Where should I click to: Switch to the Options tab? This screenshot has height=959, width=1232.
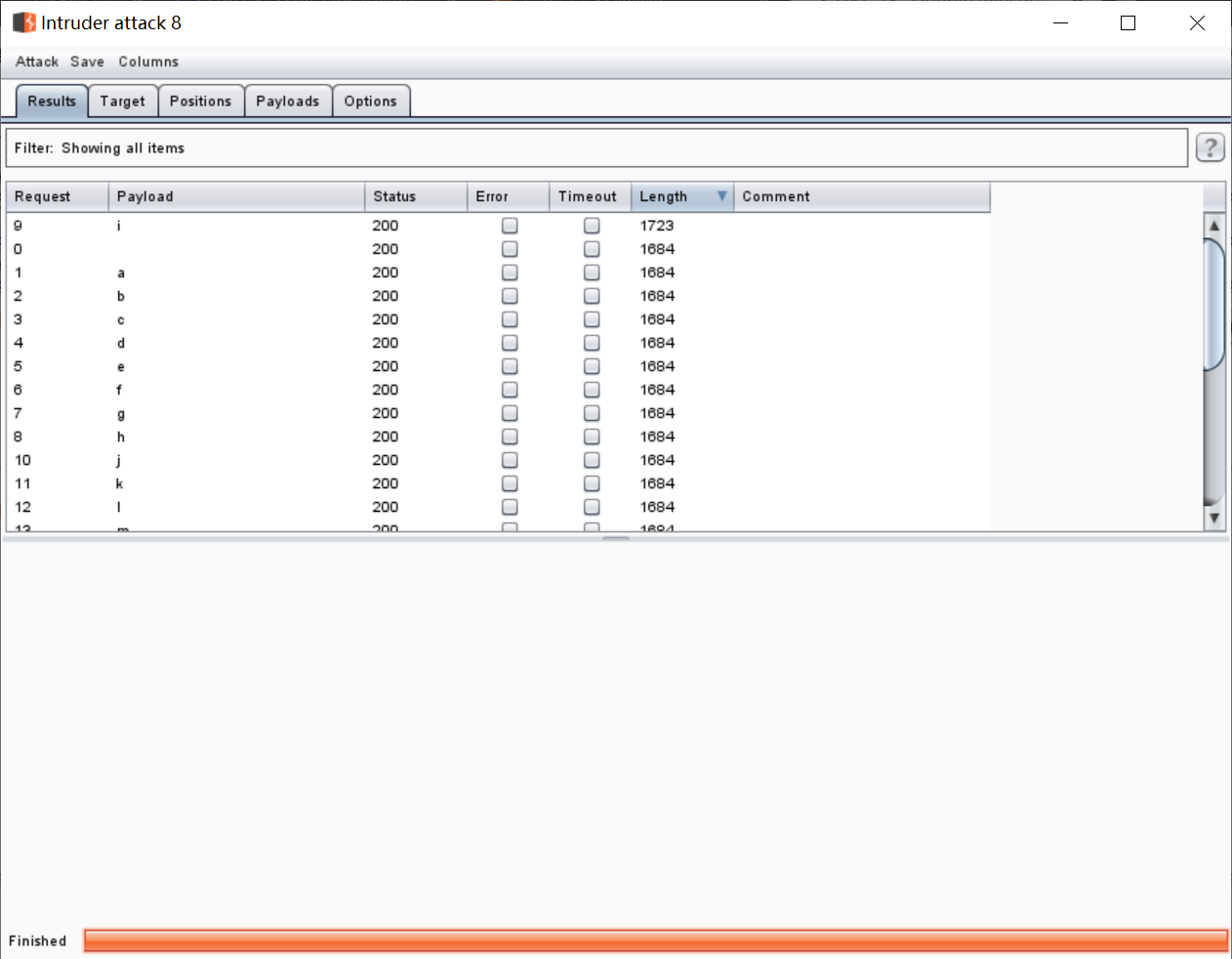click(x=370, y=102)
